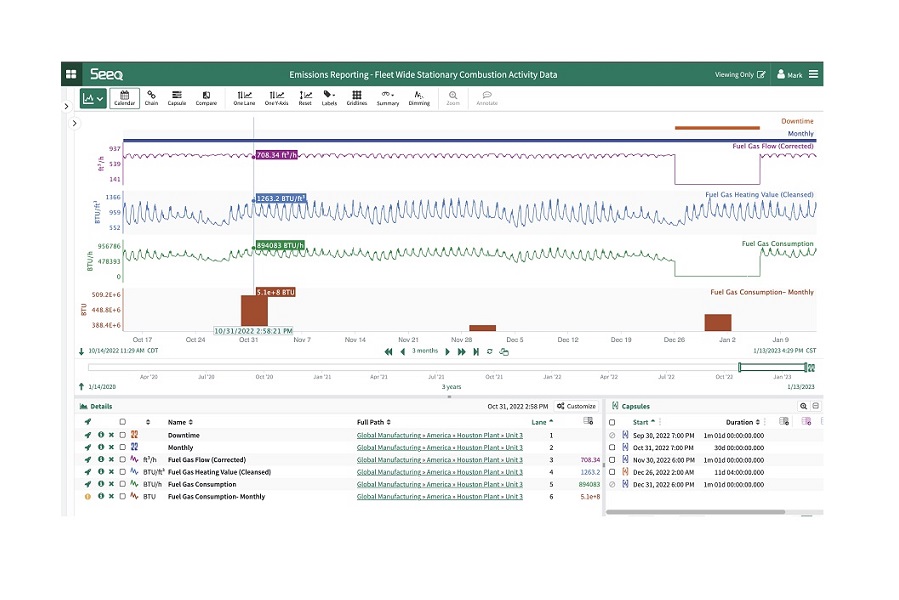The width and height of the screenshot is (899, 600).
Task: Open the hamburger menu next to Mark
Action: pos(814,74)
